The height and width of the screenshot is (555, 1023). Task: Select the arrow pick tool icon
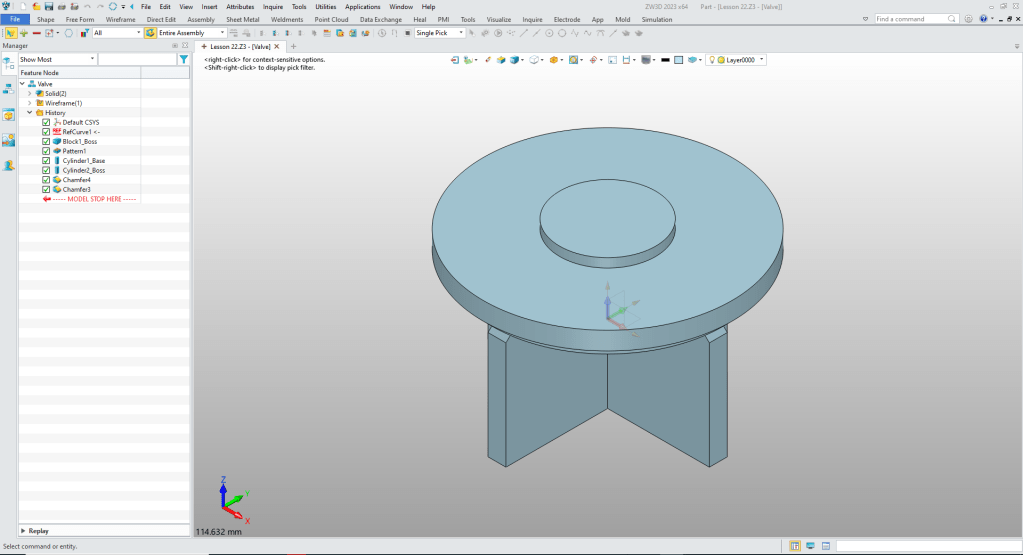click(9, 33)
